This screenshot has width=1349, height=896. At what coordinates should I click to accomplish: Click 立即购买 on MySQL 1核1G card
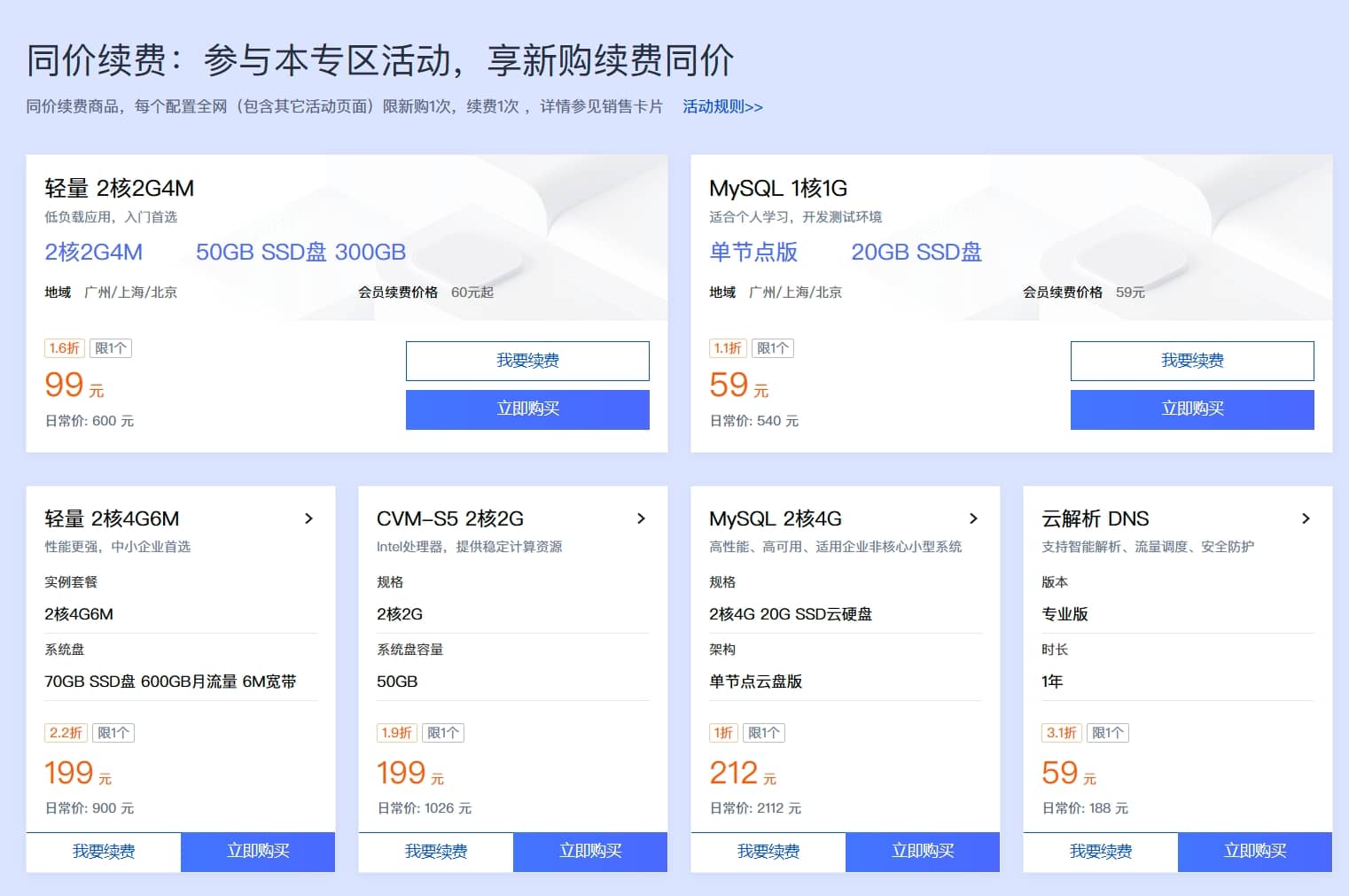1192,409
